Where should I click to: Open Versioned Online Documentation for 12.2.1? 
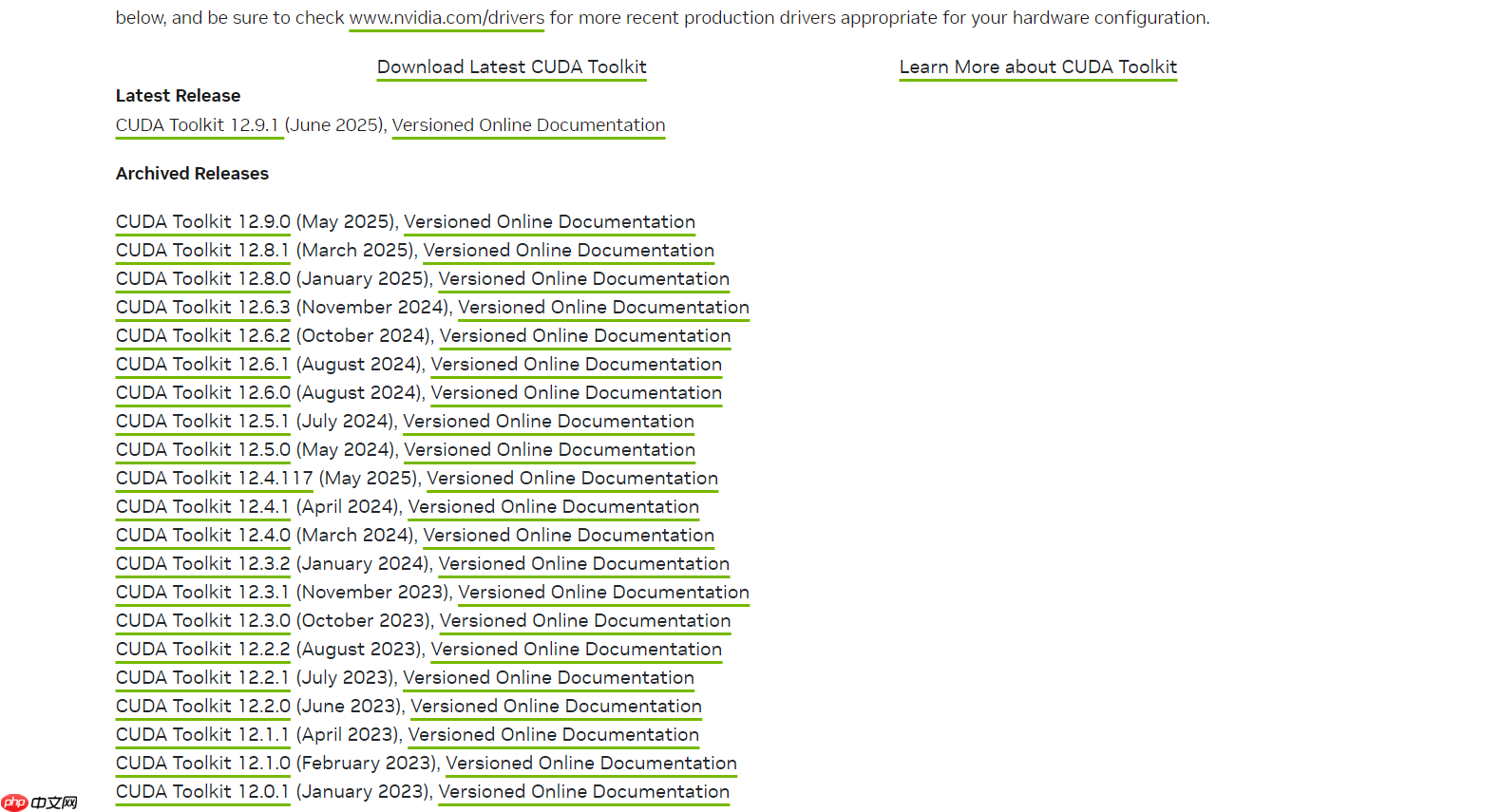pos(549,678)
